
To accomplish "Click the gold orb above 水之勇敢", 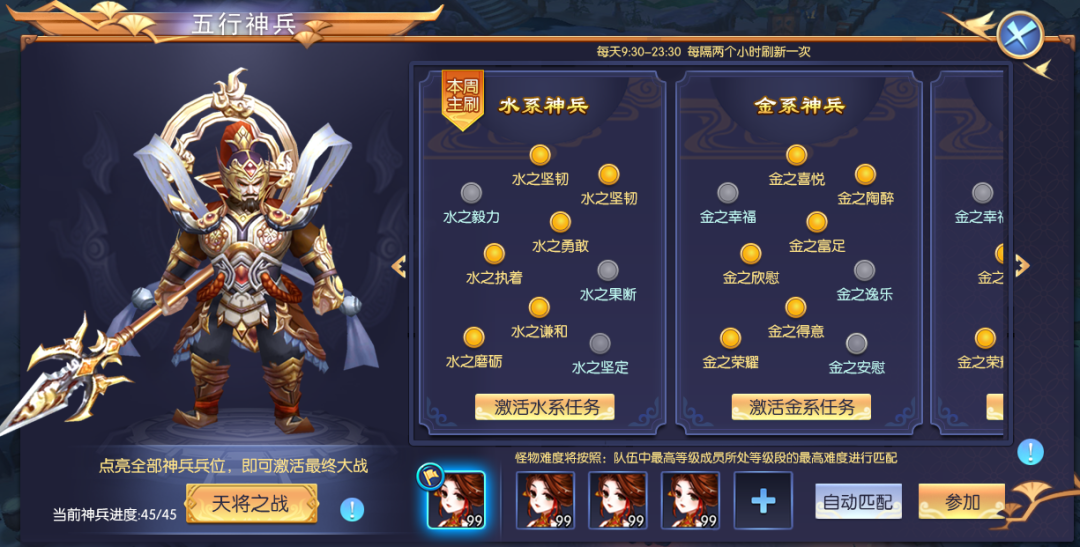I will tap(560, 222).
